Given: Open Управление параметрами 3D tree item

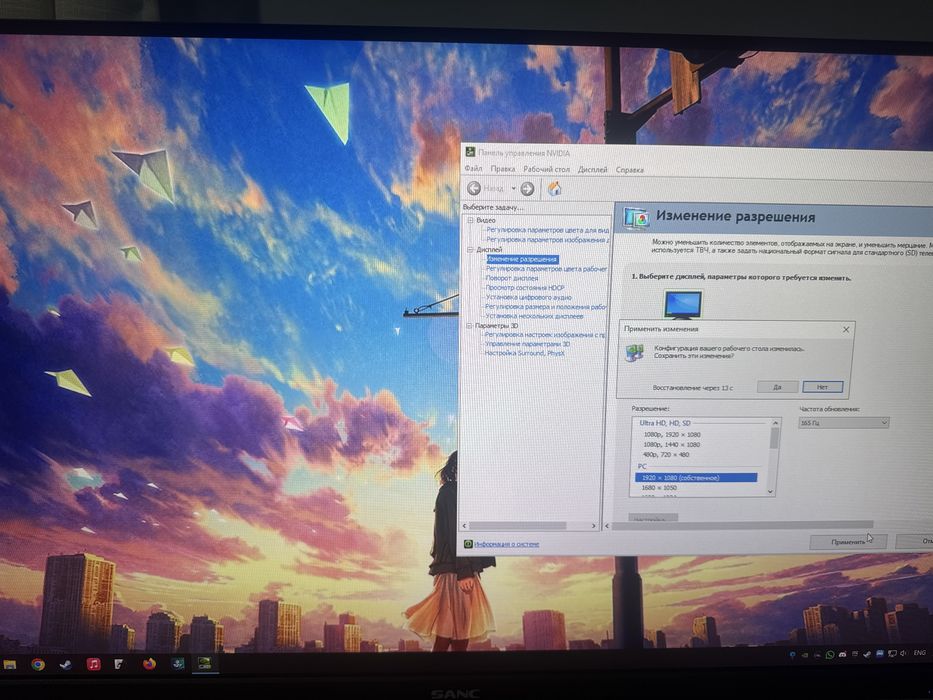Looking at the screenshot, I should [x=527, y=344].
